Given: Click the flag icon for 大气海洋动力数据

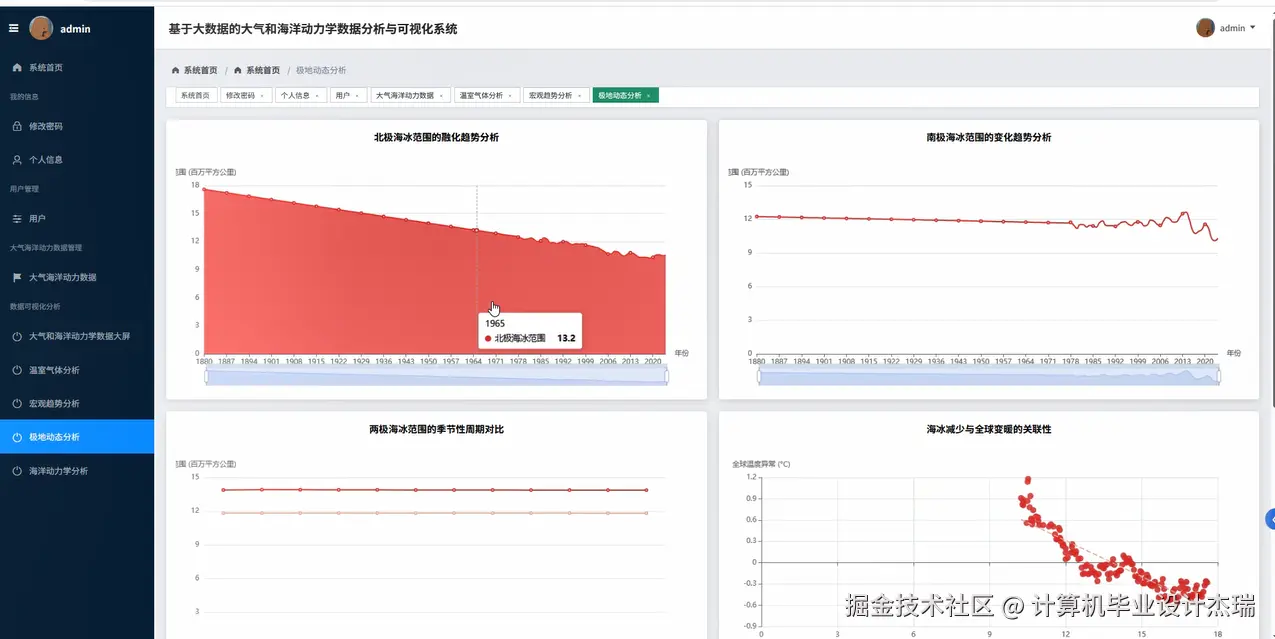Looking at the screenshot, I should tap(17, 277).
